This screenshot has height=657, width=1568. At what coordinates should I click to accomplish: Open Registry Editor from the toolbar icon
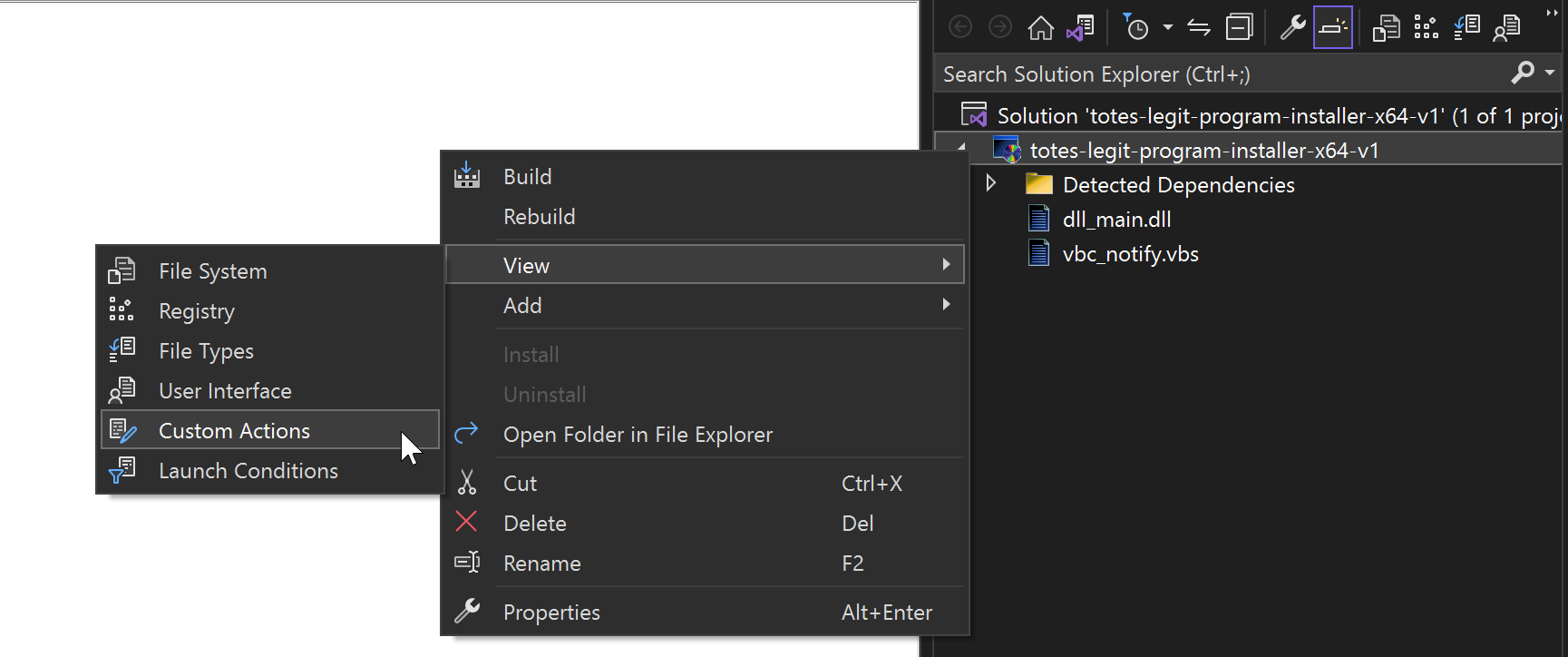1426,28
